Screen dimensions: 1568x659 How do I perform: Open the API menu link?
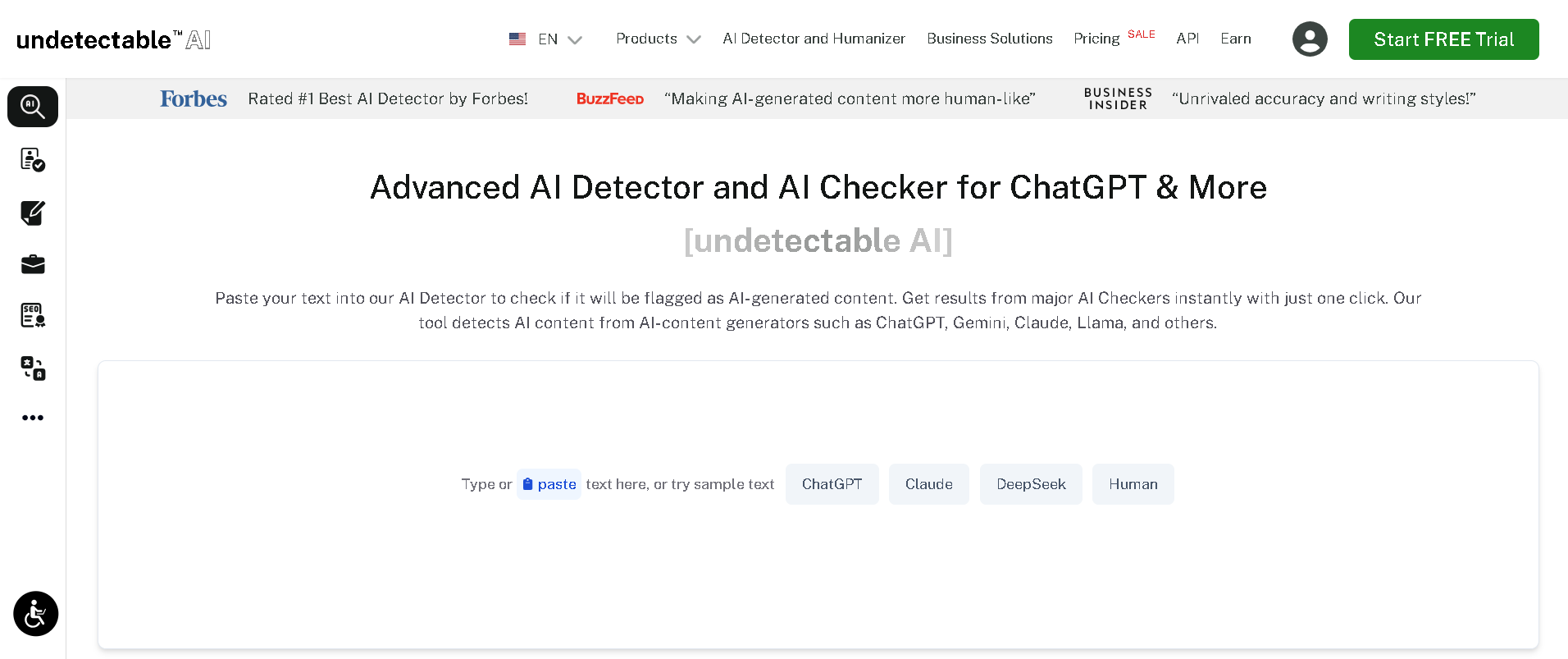point(1187,39)
